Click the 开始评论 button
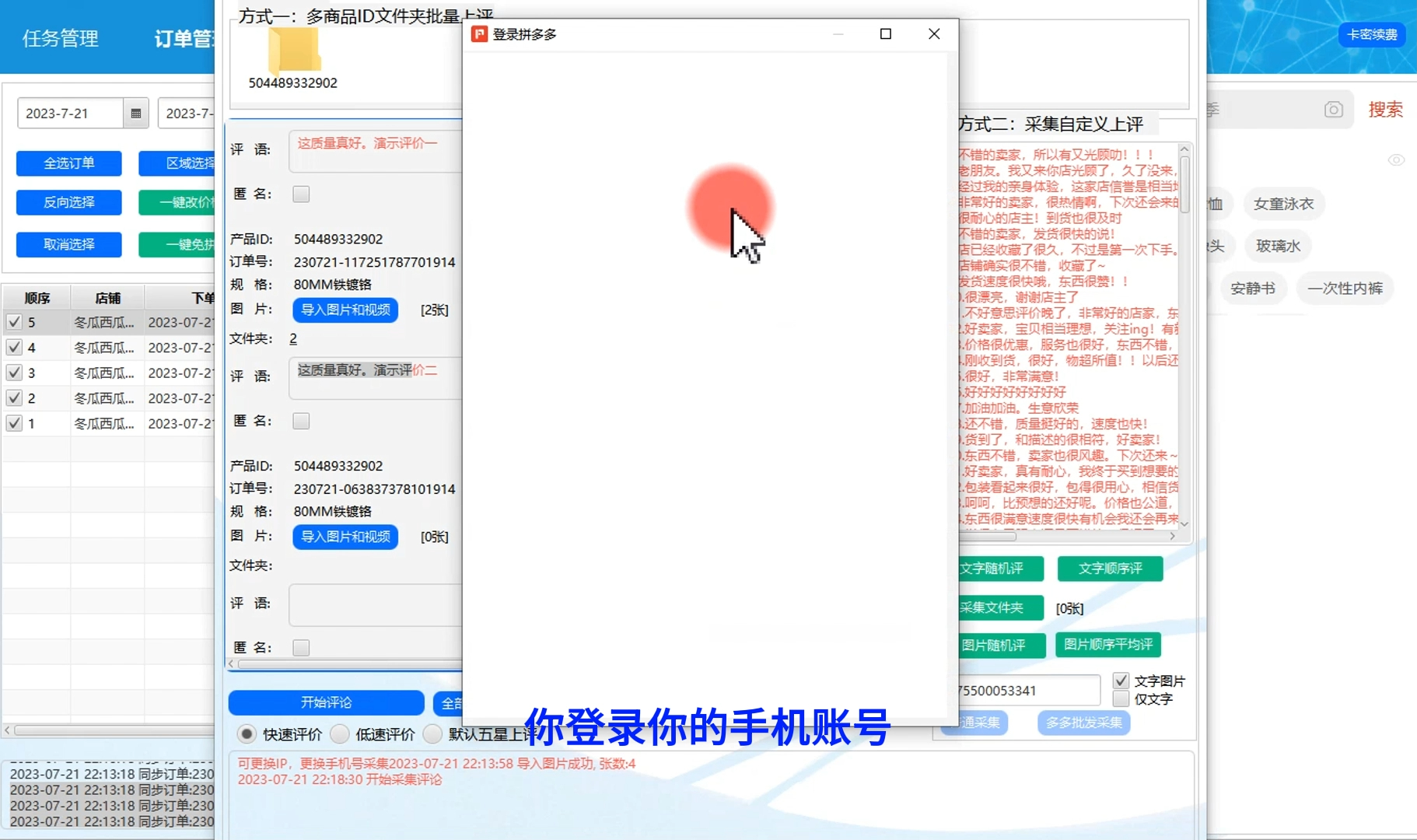 (327, 702)
